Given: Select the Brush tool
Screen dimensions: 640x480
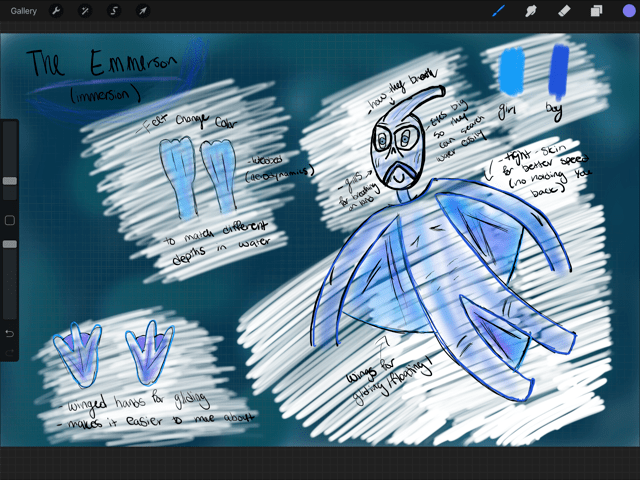Looking at the screenshot, I should click(500, 11).
